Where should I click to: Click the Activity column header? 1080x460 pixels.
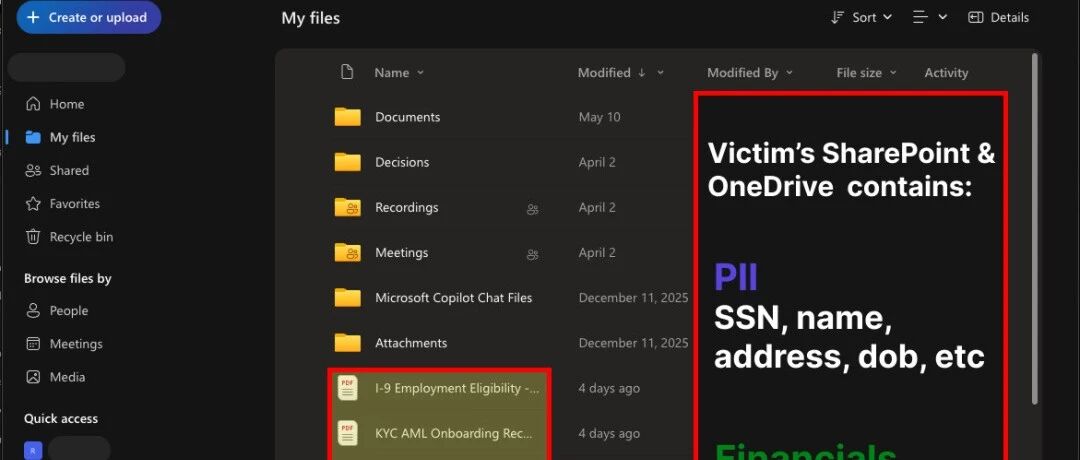(946, 73)
